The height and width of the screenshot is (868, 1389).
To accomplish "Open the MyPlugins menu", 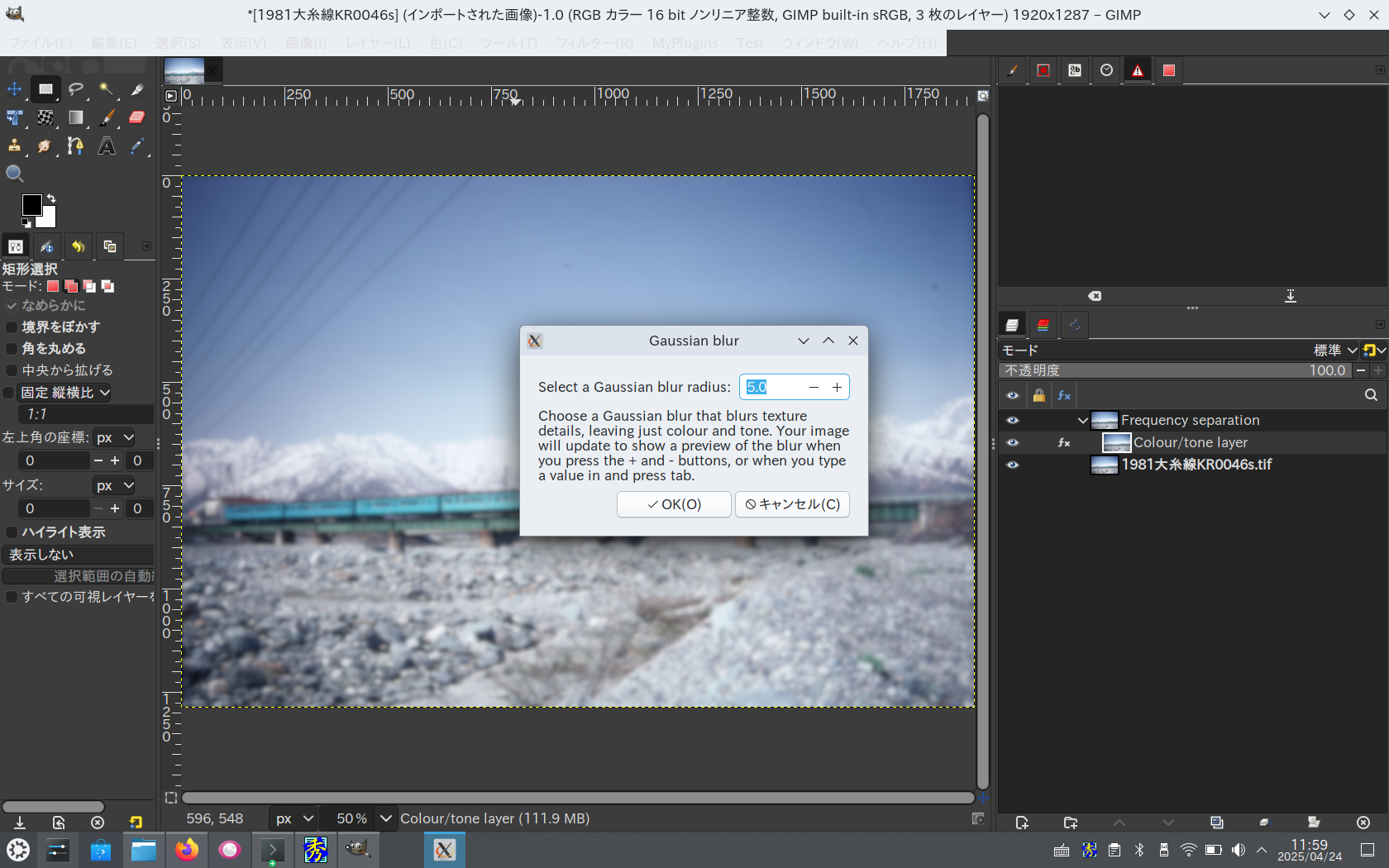I will coord(685,43).
